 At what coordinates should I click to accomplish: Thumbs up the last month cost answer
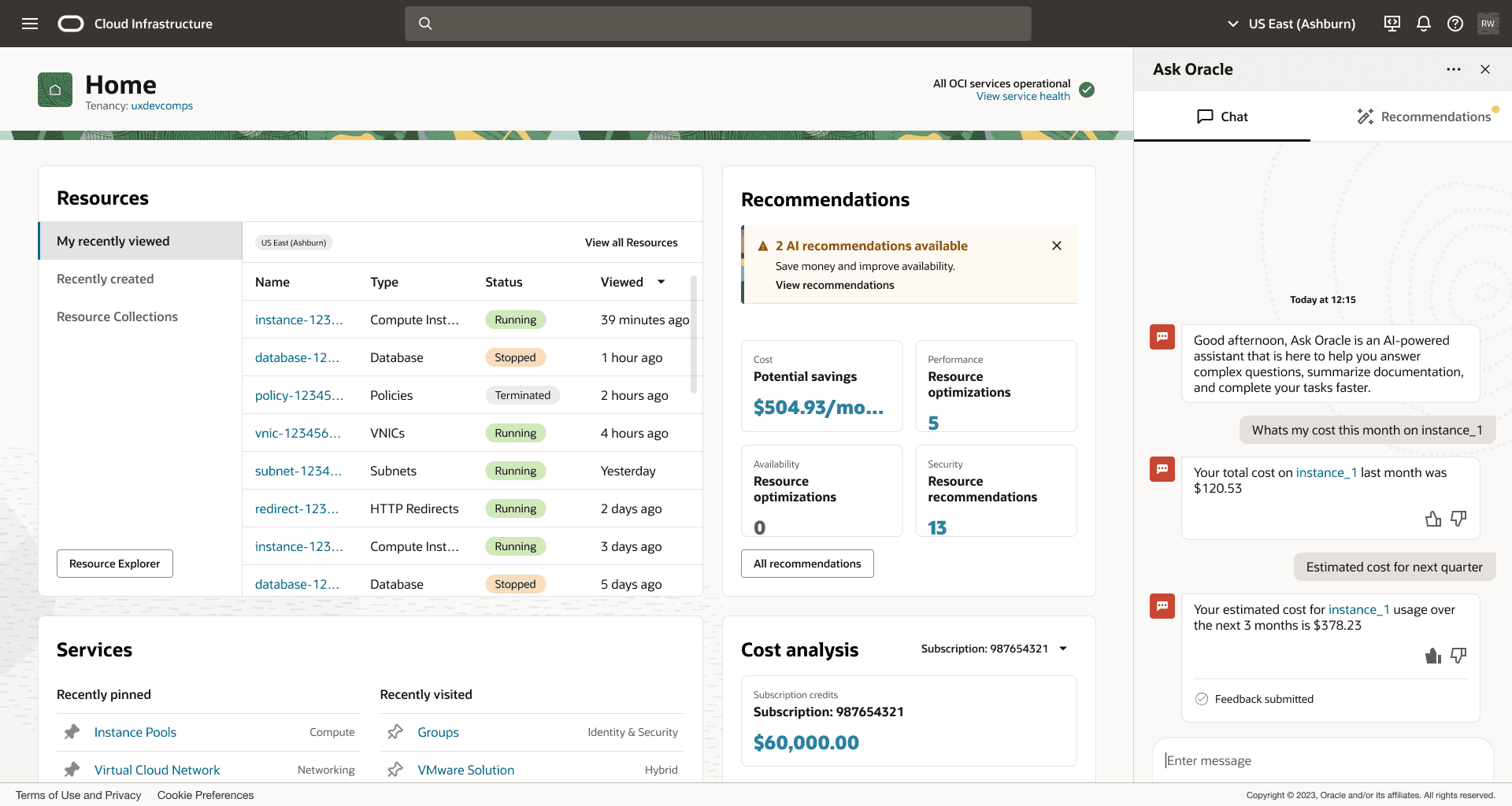pos(1433,519)
